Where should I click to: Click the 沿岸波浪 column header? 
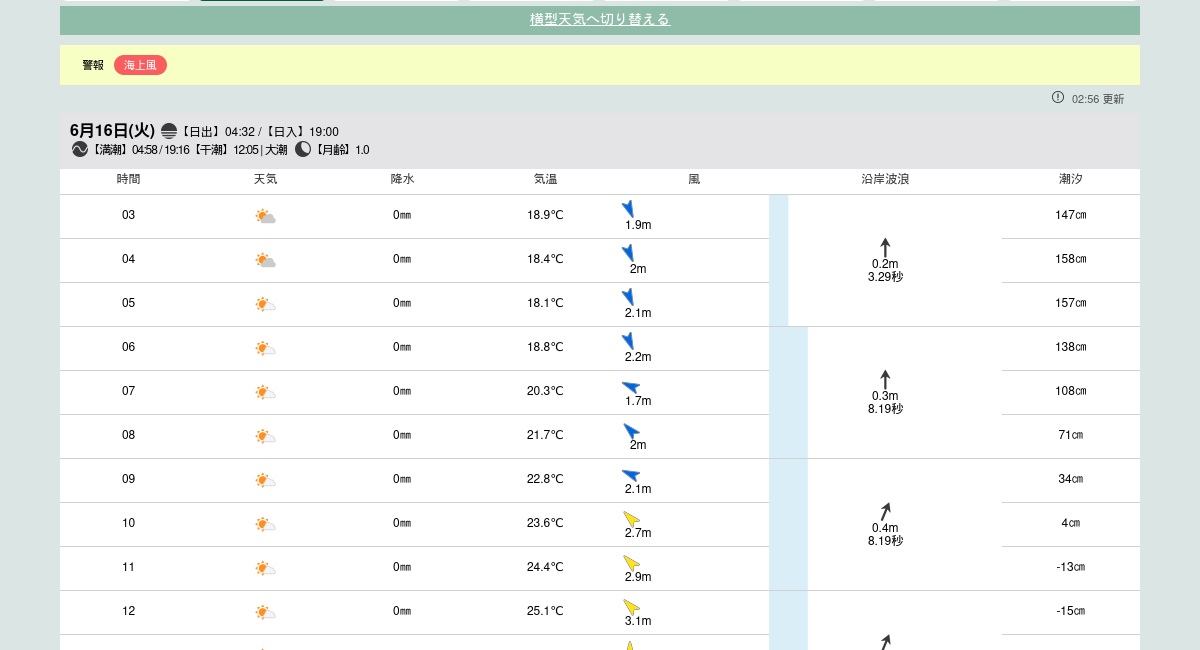[x=885, y=180]
